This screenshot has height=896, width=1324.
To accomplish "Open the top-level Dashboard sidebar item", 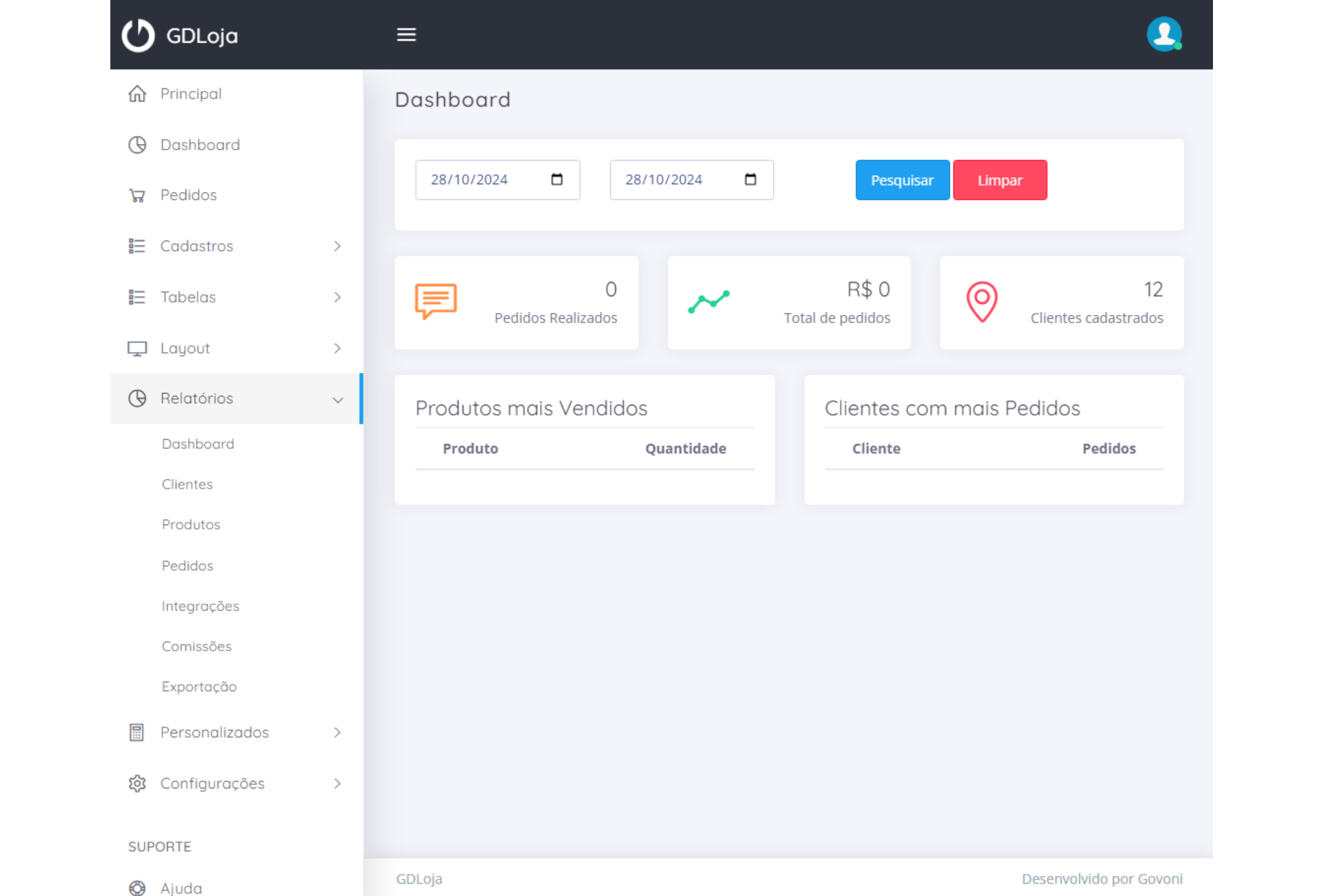I will coord(200,145).
